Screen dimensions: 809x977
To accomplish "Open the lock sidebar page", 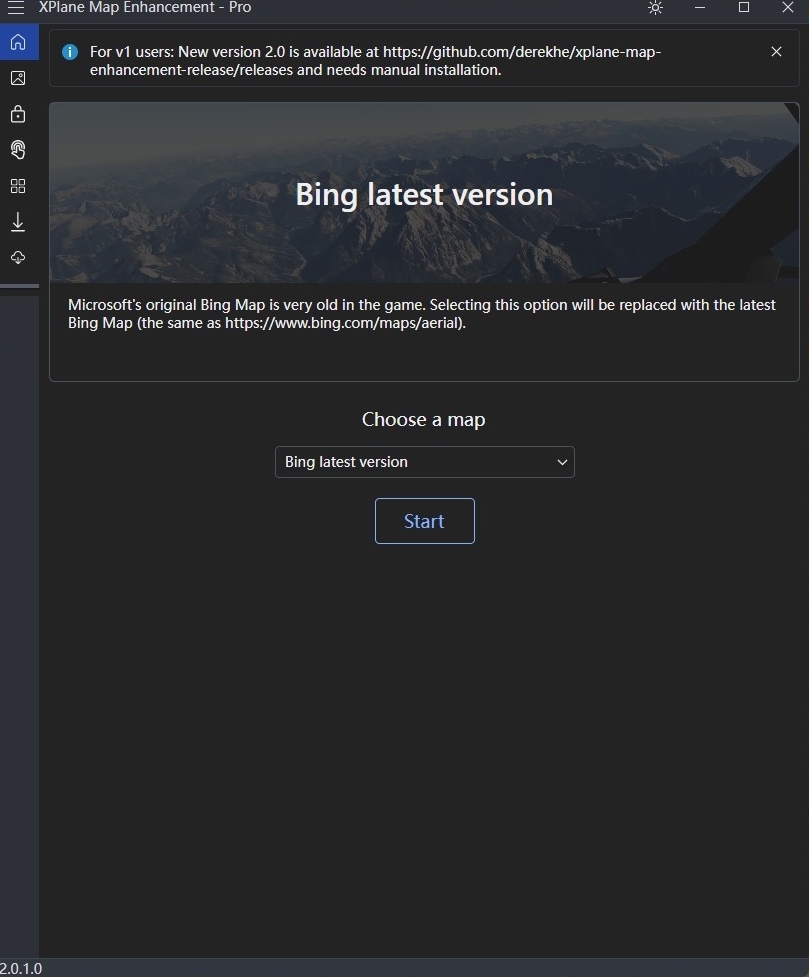I will [x=18, y=114].
